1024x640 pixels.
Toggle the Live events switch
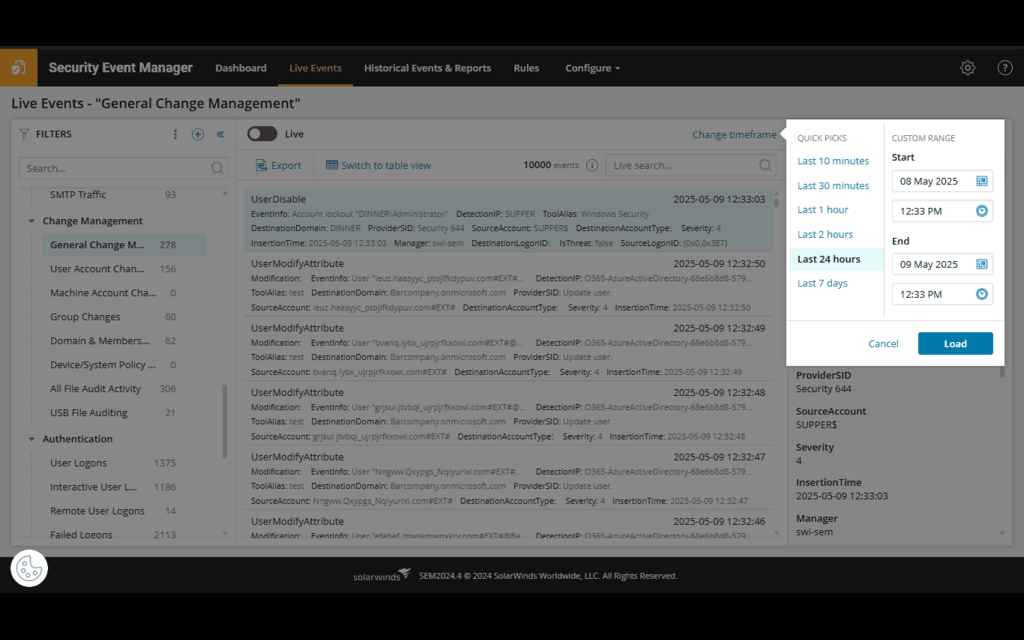point(261,133)
